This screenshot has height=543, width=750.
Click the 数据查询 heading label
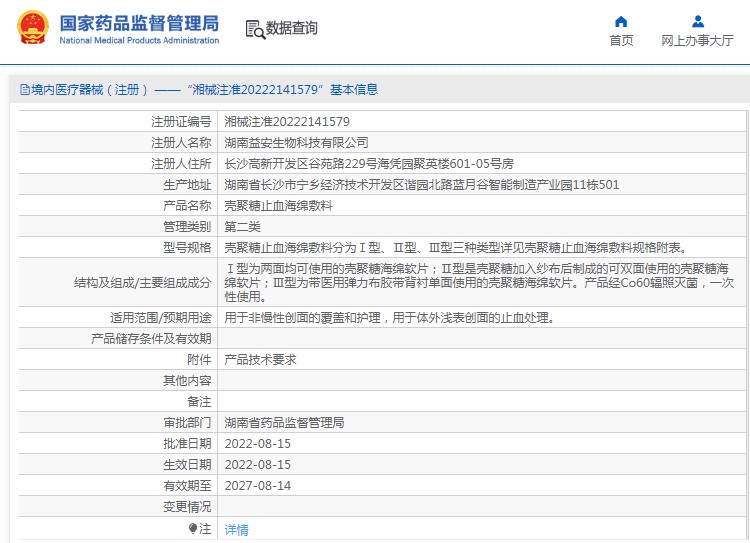(291, 29)
